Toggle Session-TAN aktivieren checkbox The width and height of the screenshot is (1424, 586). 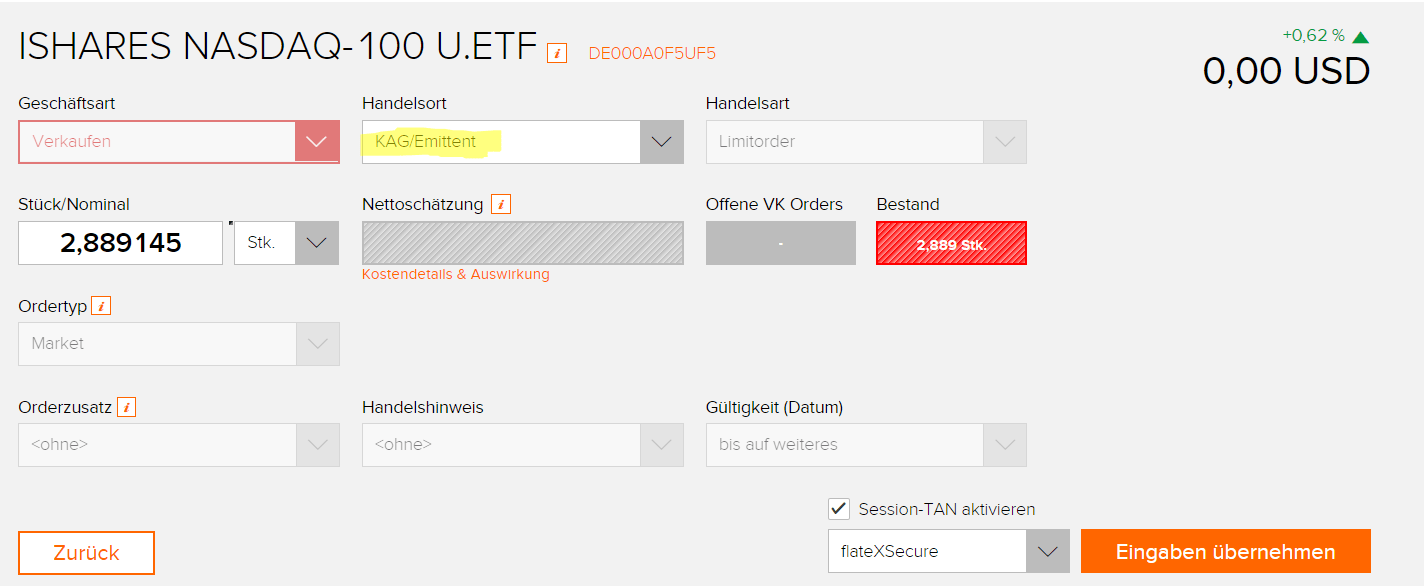click(839, 509)
